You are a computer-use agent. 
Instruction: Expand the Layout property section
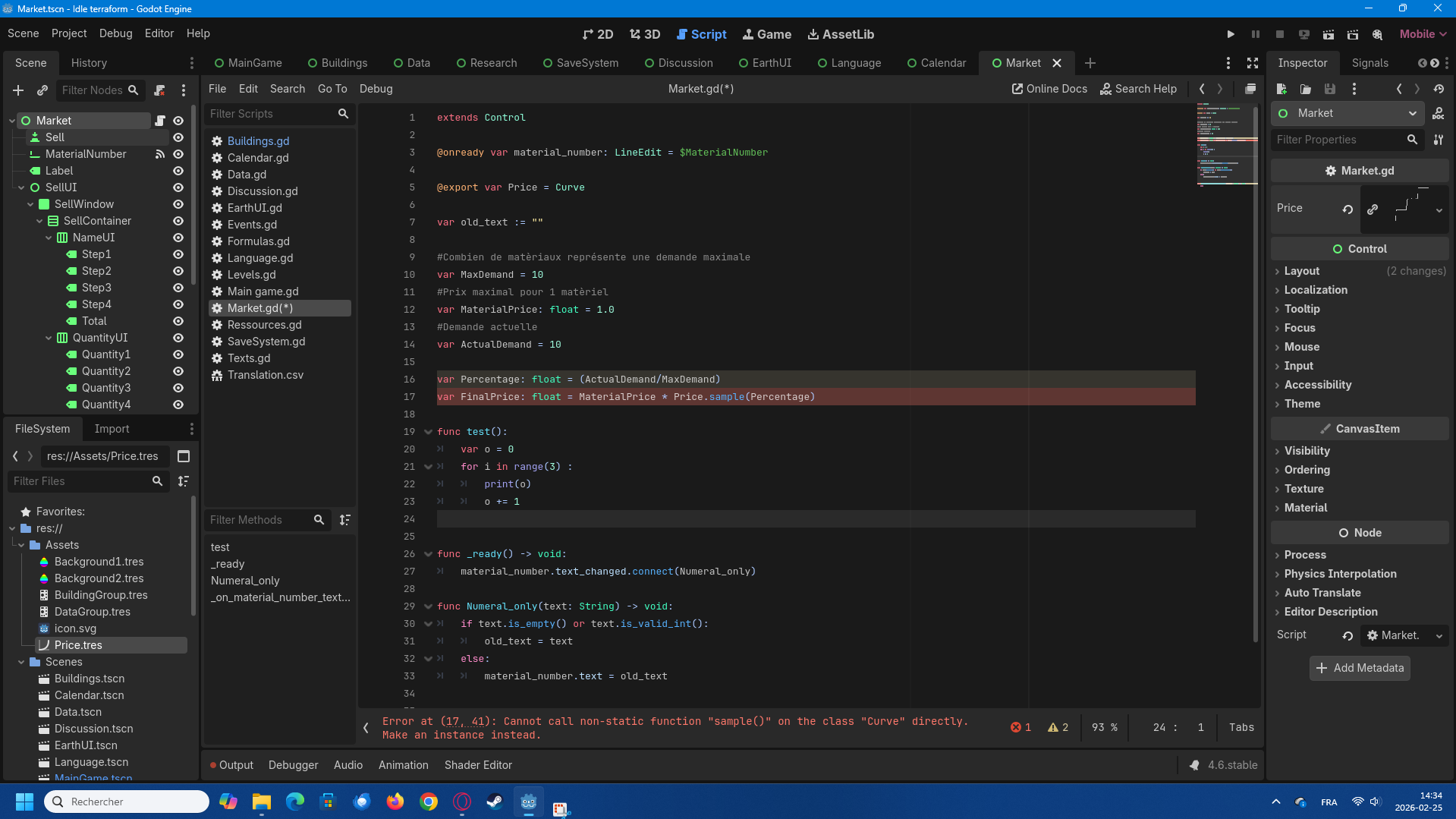pyautogui.click(x=1301, y=271)
